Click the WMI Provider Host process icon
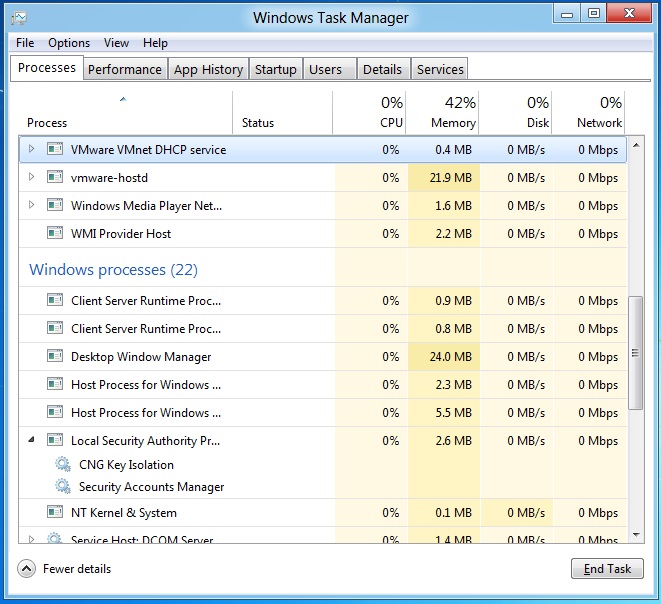 (55, 233)
